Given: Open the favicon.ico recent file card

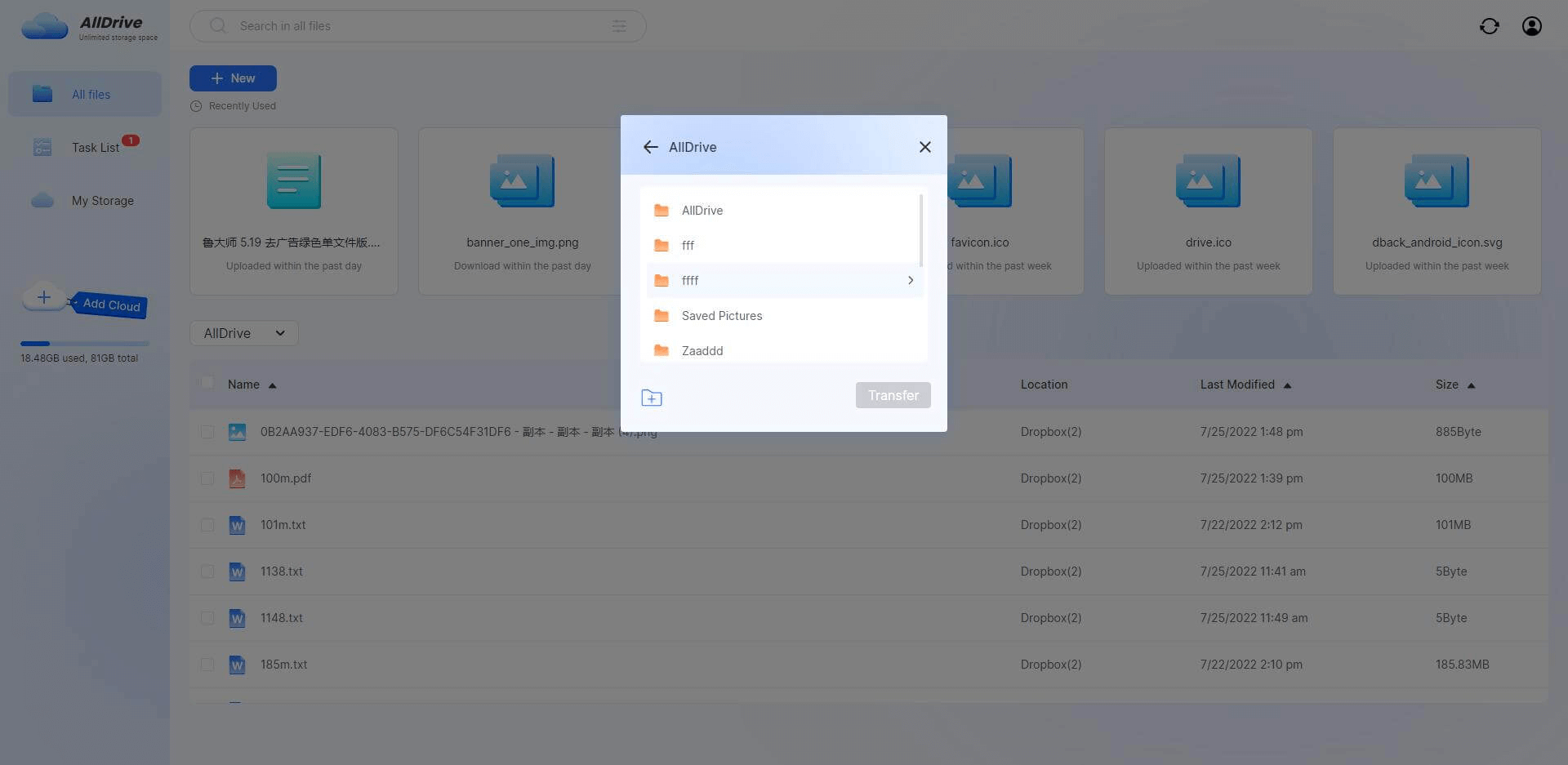Looking at the screenshot, I should [1015, 211].
